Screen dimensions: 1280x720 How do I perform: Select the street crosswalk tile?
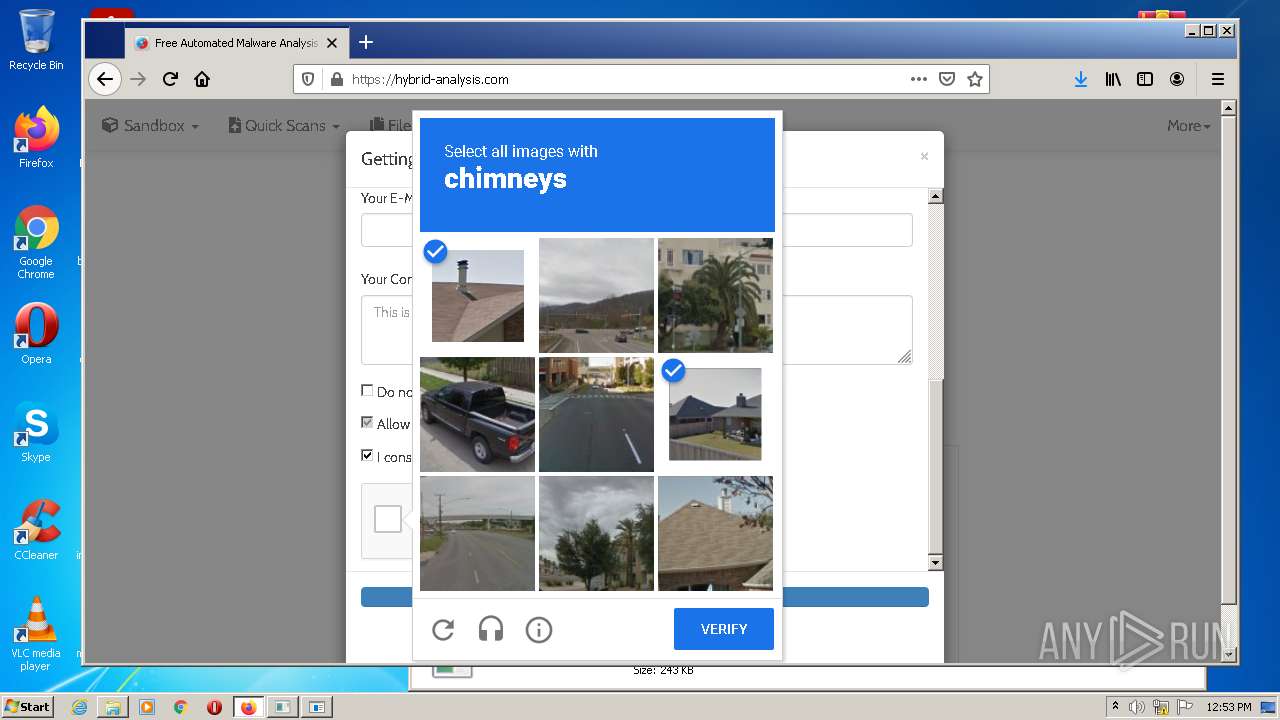tap(596, 414)
